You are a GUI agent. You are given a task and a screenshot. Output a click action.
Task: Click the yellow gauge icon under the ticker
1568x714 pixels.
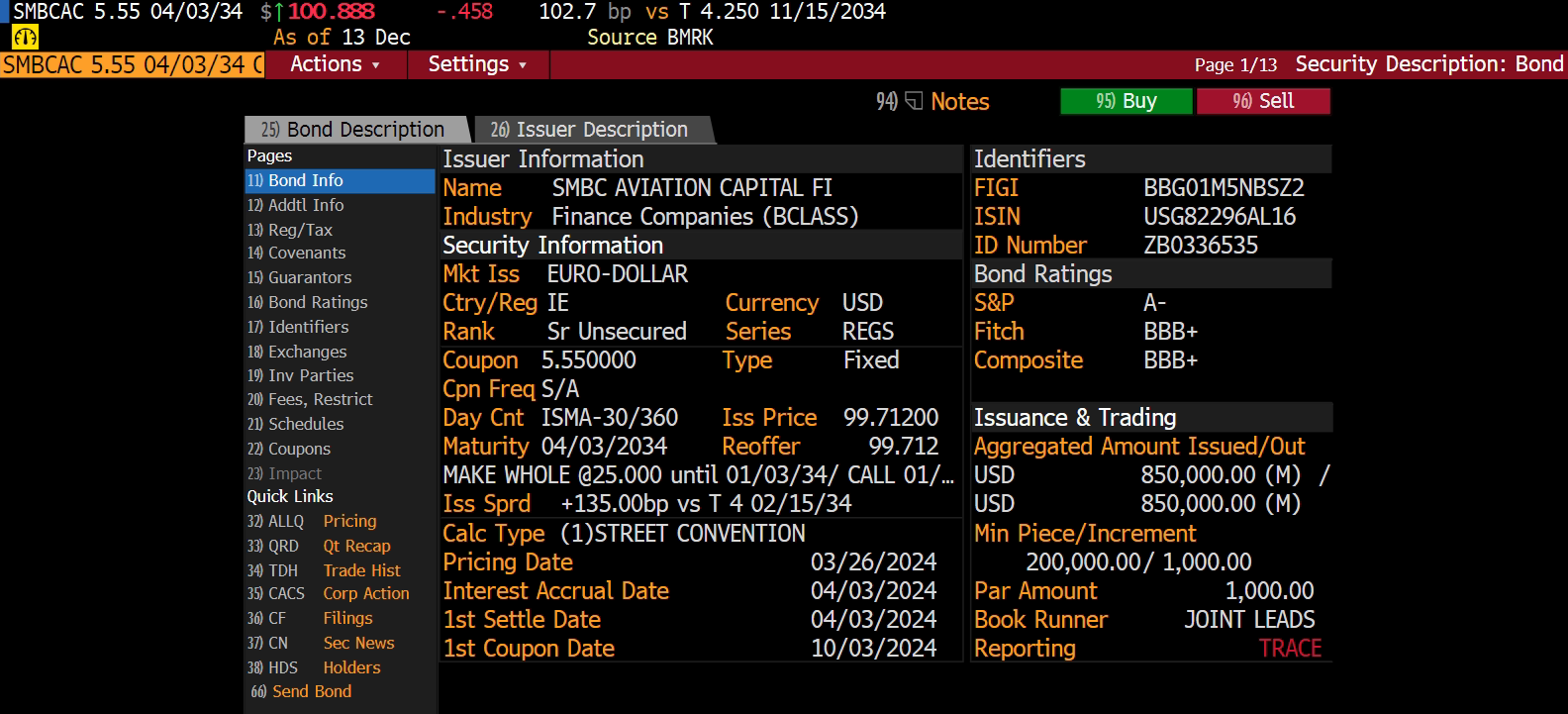point(25,38)
